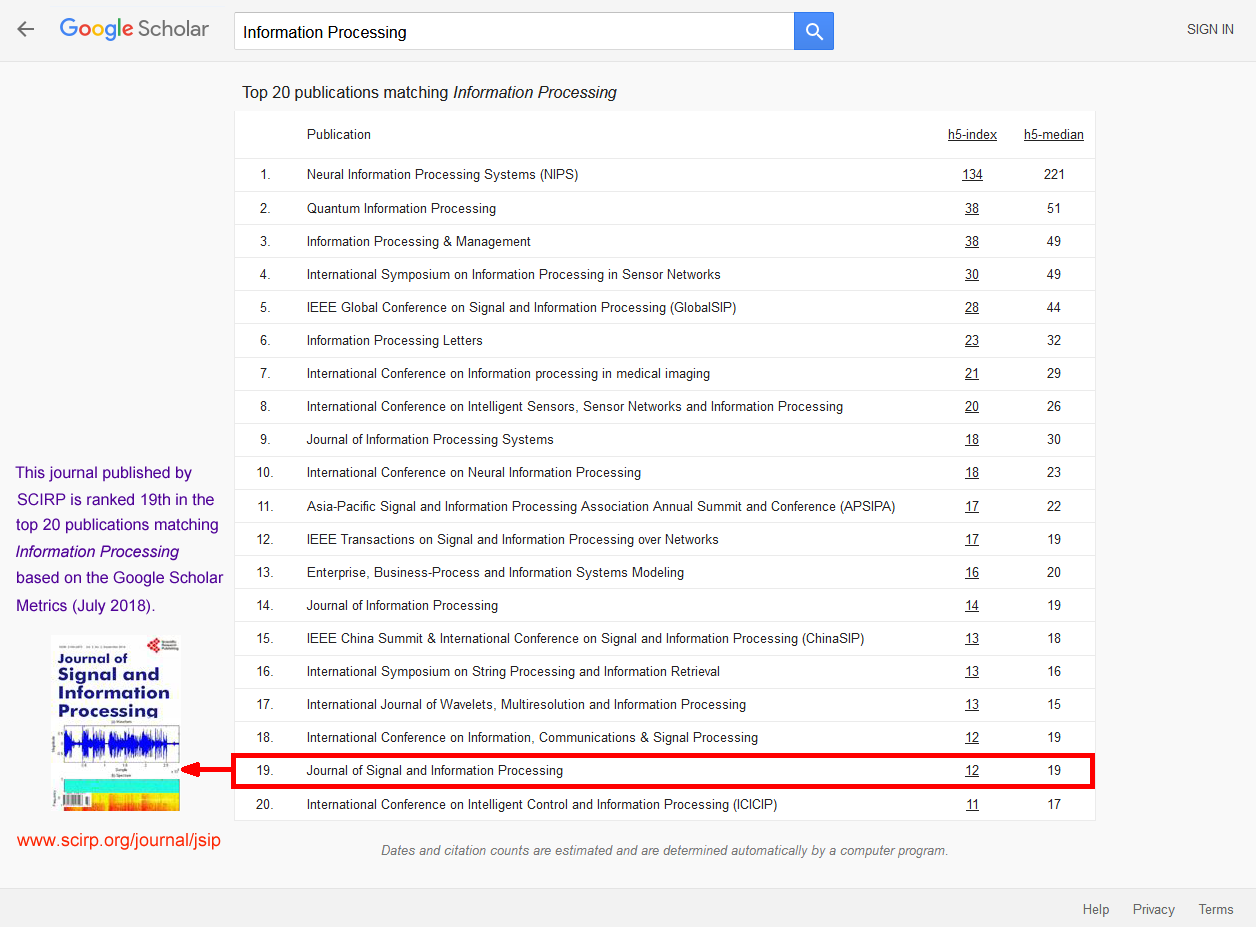The height and width of the screenshot is (927, 1256).
Task: Select Journal of Signal and Information Processing row title
Action: point(435,771)
